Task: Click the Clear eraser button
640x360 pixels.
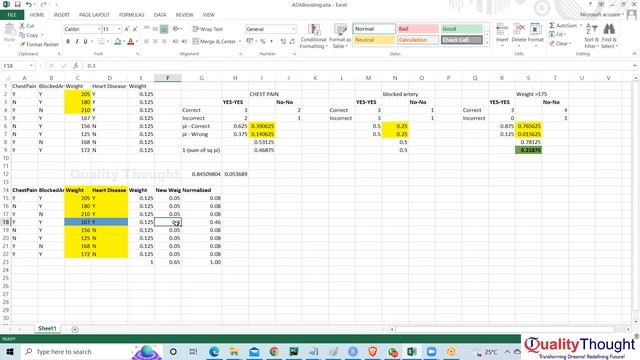Action: tap(560, 44)
